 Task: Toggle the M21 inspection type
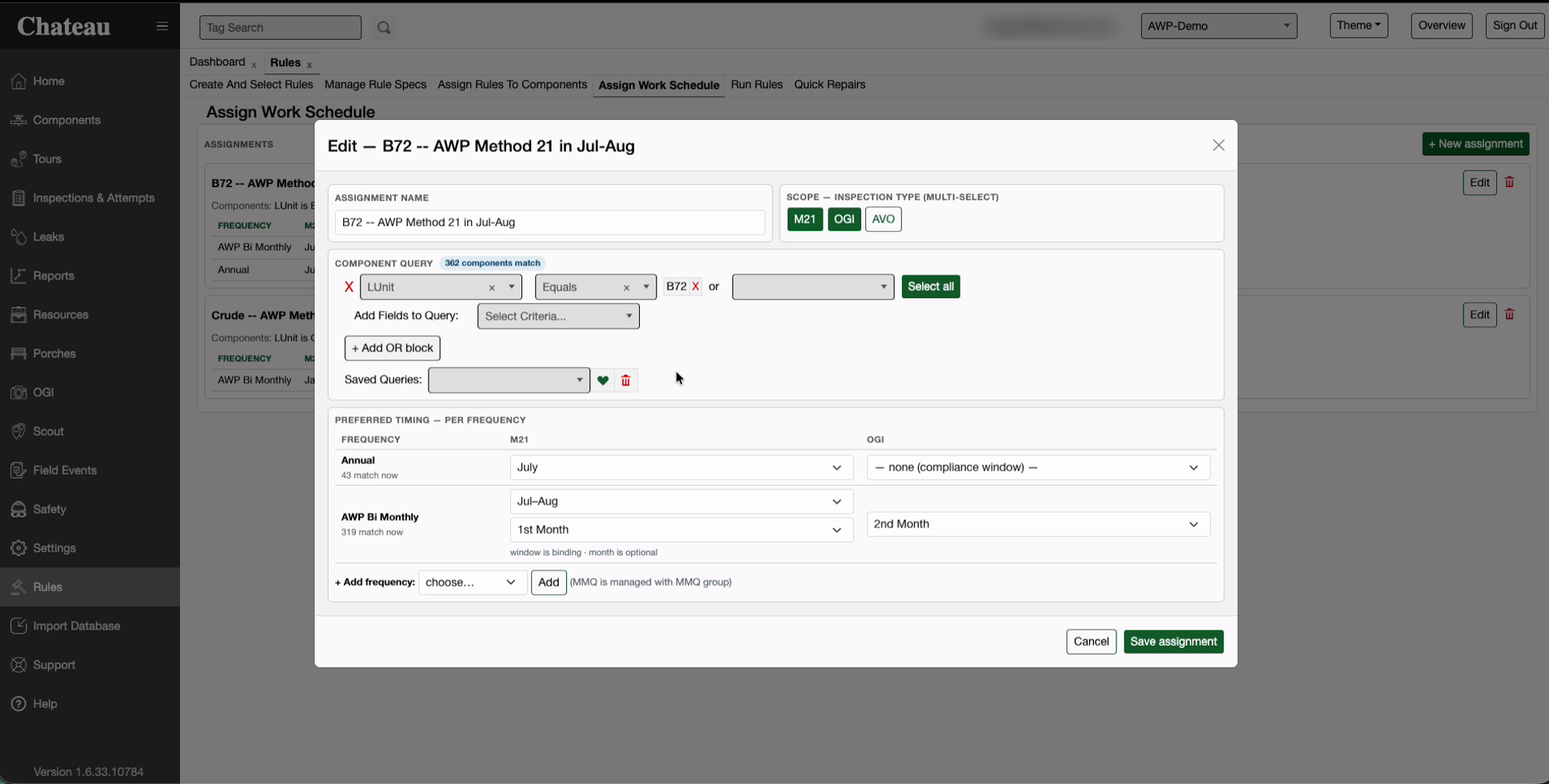pos(804,219)
